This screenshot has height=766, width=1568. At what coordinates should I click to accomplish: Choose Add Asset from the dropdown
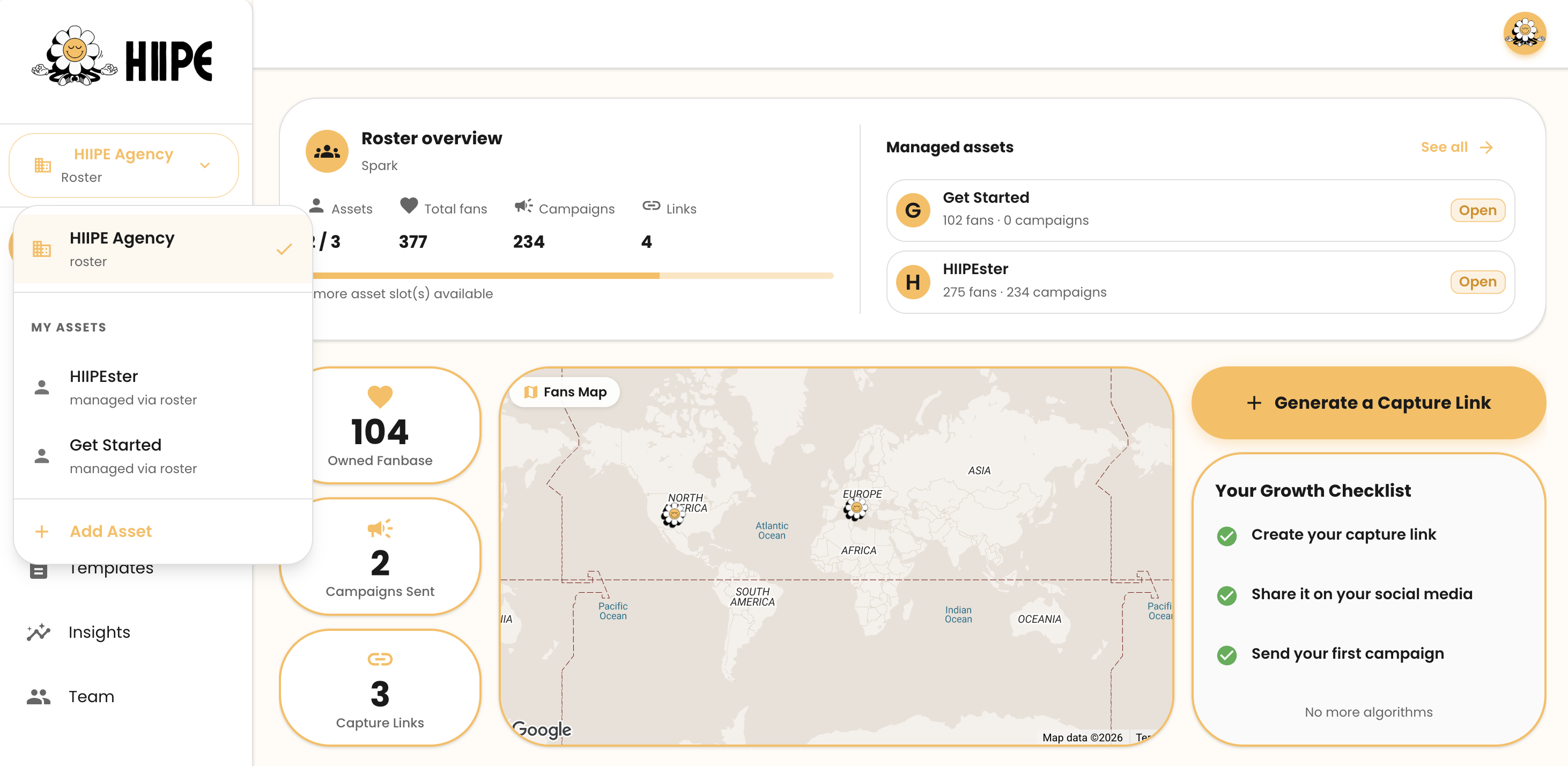pyautogui.click(x=163, y=532)
